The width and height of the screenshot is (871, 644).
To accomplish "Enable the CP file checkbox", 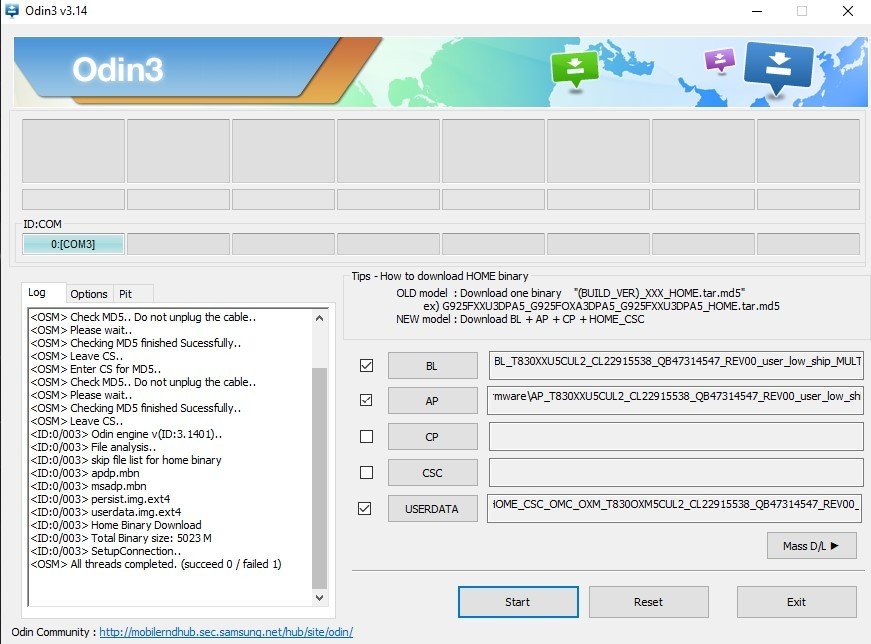I will pyautogui.click(x=366, y=437).
